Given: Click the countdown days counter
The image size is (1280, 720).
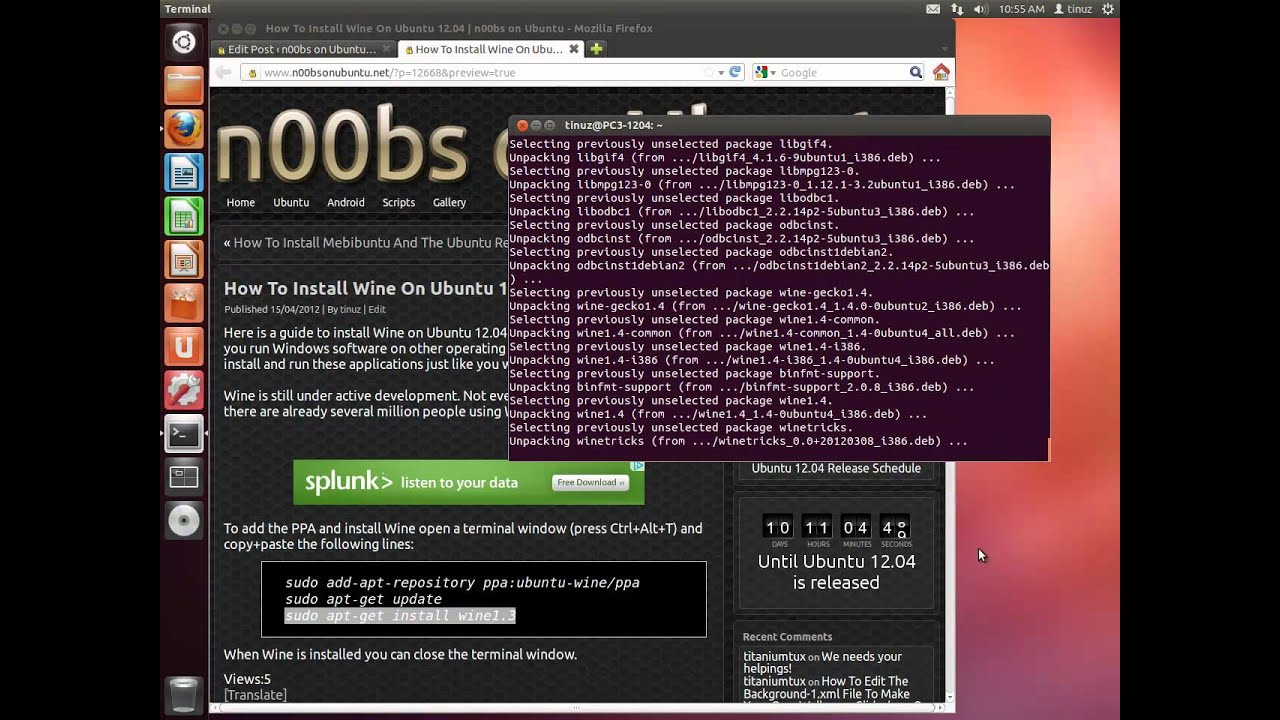Looking at the screenshot, I should pyautogui.click(x=778, y=528).
